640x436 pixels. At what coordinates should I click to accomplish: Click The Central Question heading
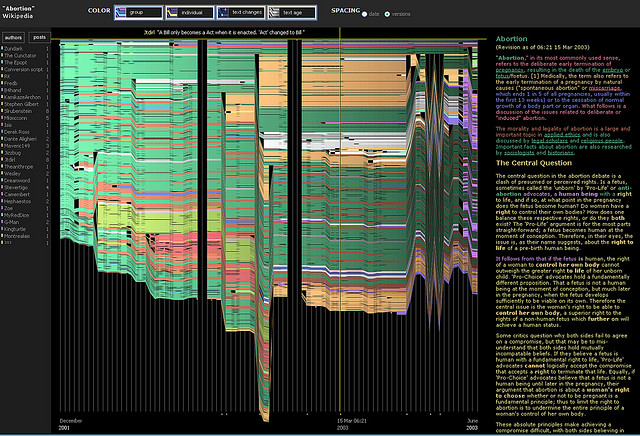click(534, 163)
